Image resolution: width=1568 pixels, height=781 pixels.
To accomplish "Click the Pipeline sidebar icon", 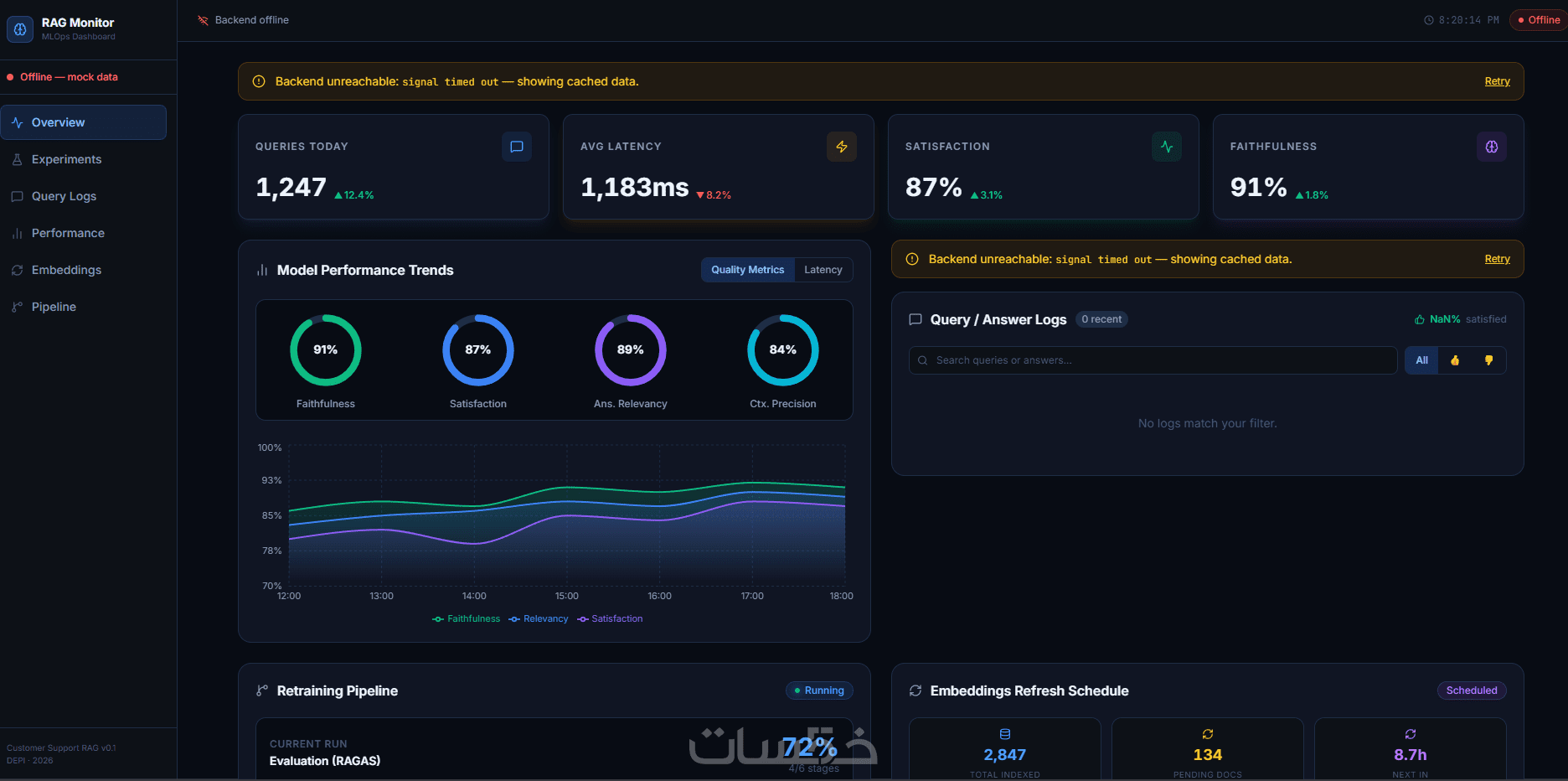I will (17, 307).
